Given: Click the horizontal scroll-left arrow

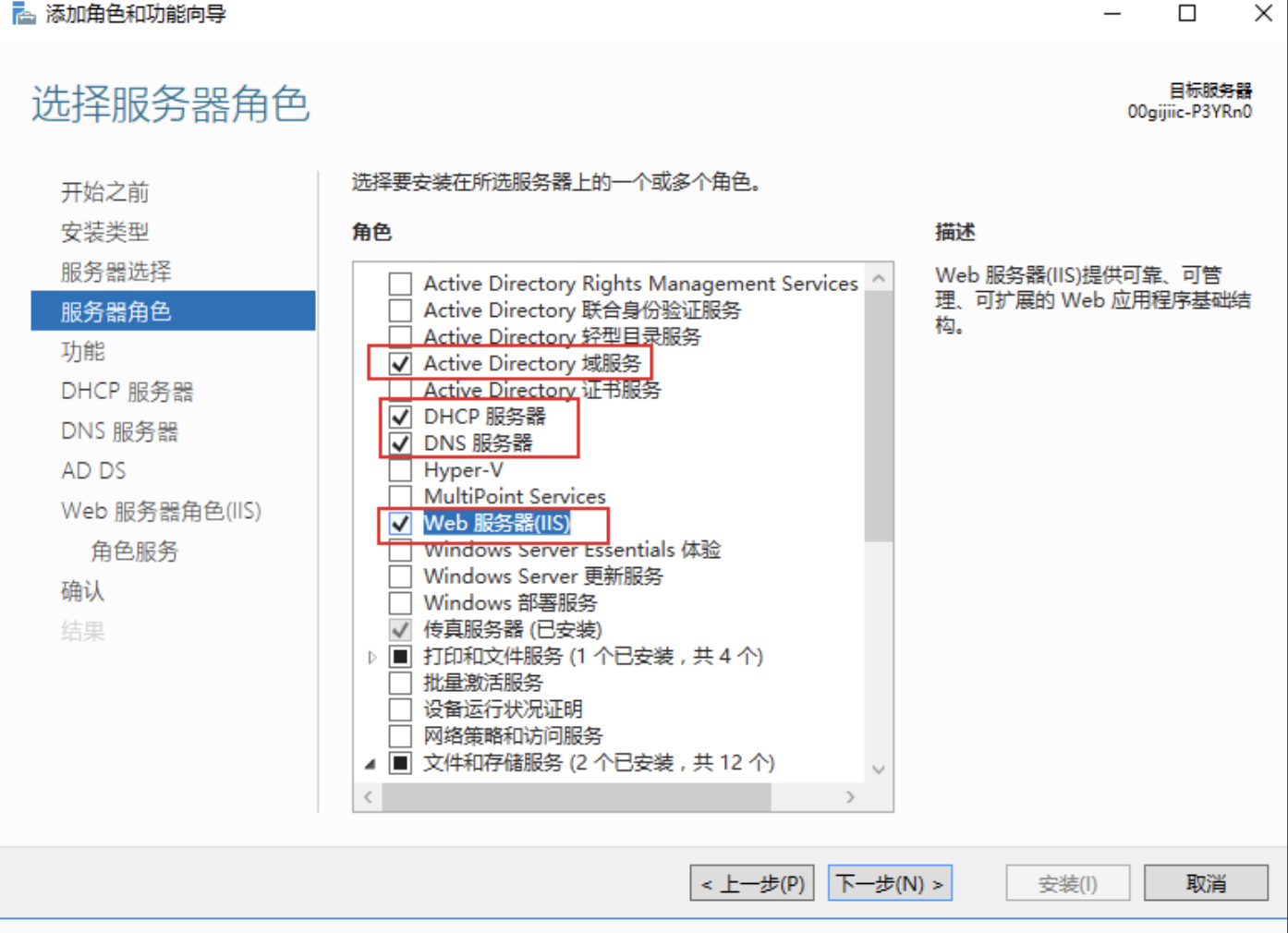Looking at the screenshot, I should pyautogui.click(x=368, y=796).
